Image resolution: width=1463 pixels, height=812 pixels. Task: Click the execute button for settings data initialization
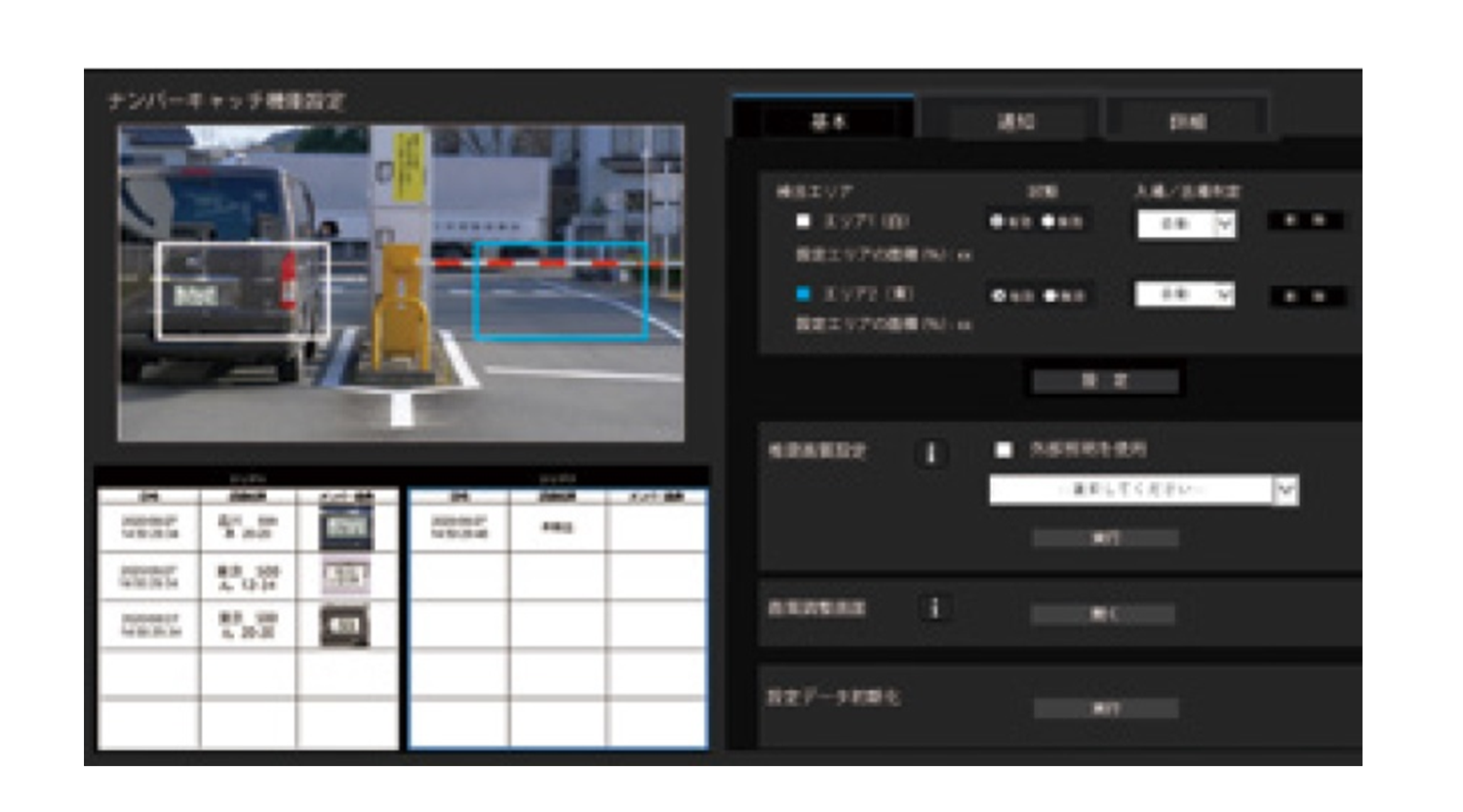1105,709
